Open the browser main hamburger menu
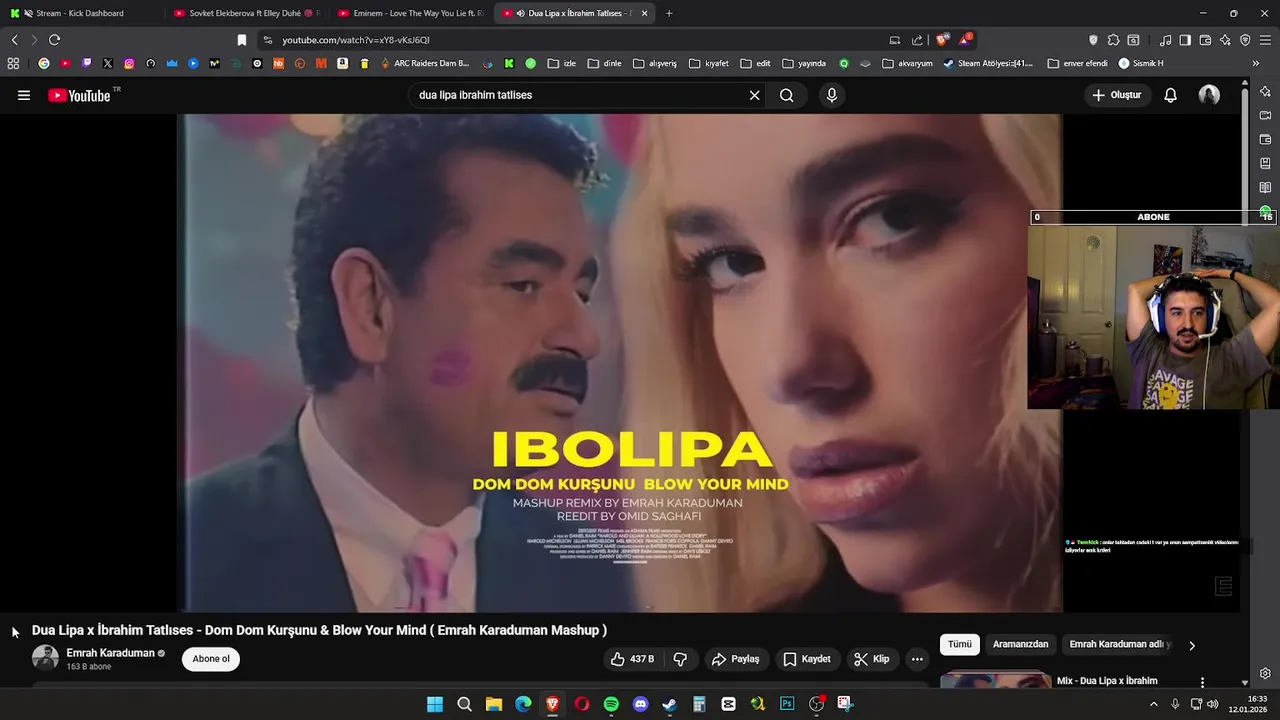The height and width of the screenshot is (720, 1280). coord(1266,40)
